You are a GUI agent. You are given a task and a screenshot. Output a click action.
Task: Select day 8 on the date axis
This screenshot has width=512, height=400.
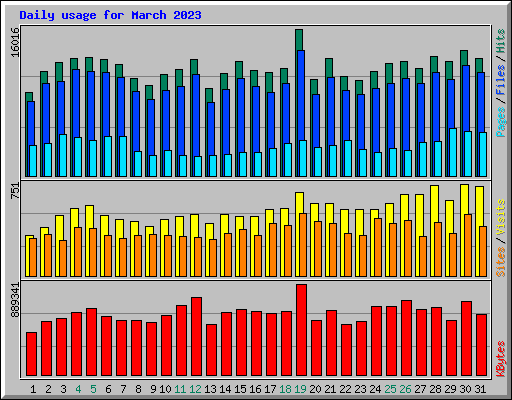coord(138,389)
